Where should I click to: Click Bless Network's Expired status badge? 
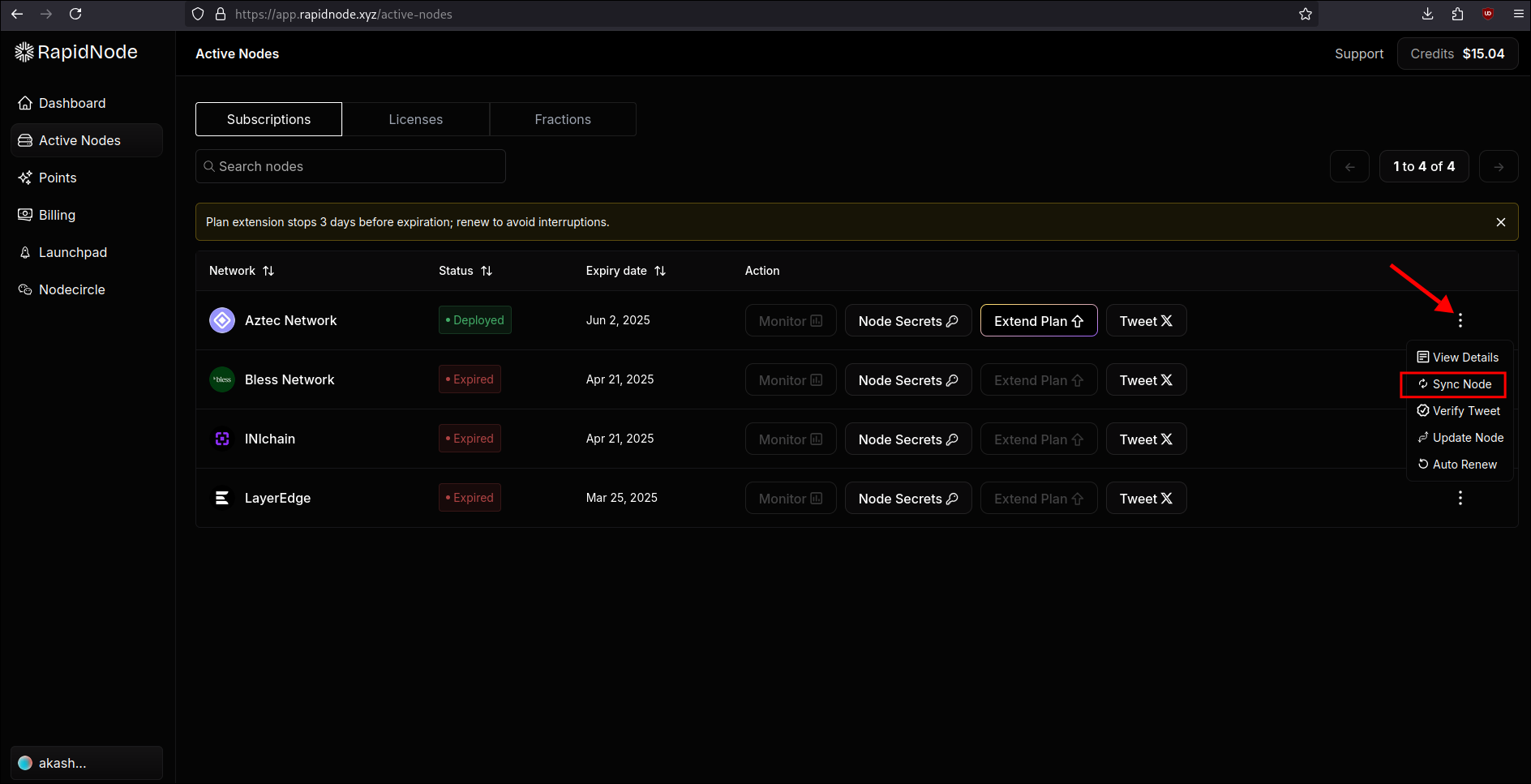click(x=470, y=379)
